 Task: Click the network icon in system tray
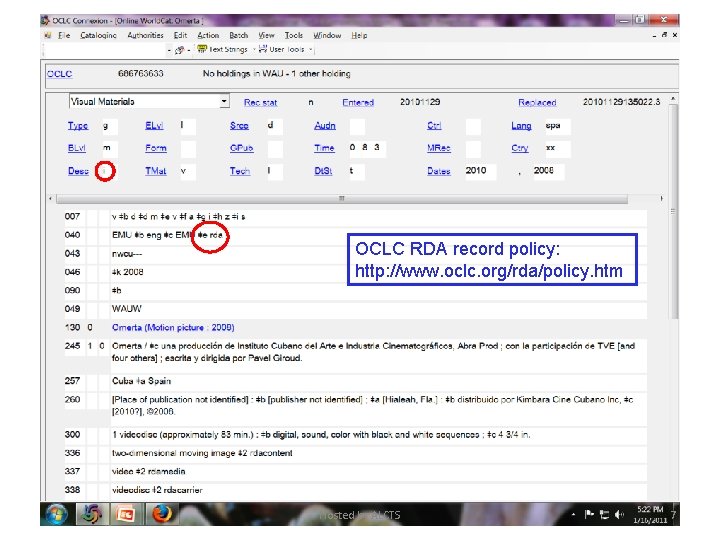click(x=604, y=515)
